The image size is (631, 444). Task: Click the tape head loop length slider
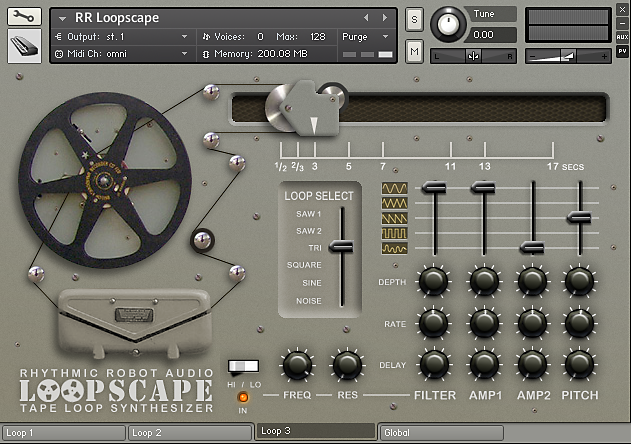[307, 108]
